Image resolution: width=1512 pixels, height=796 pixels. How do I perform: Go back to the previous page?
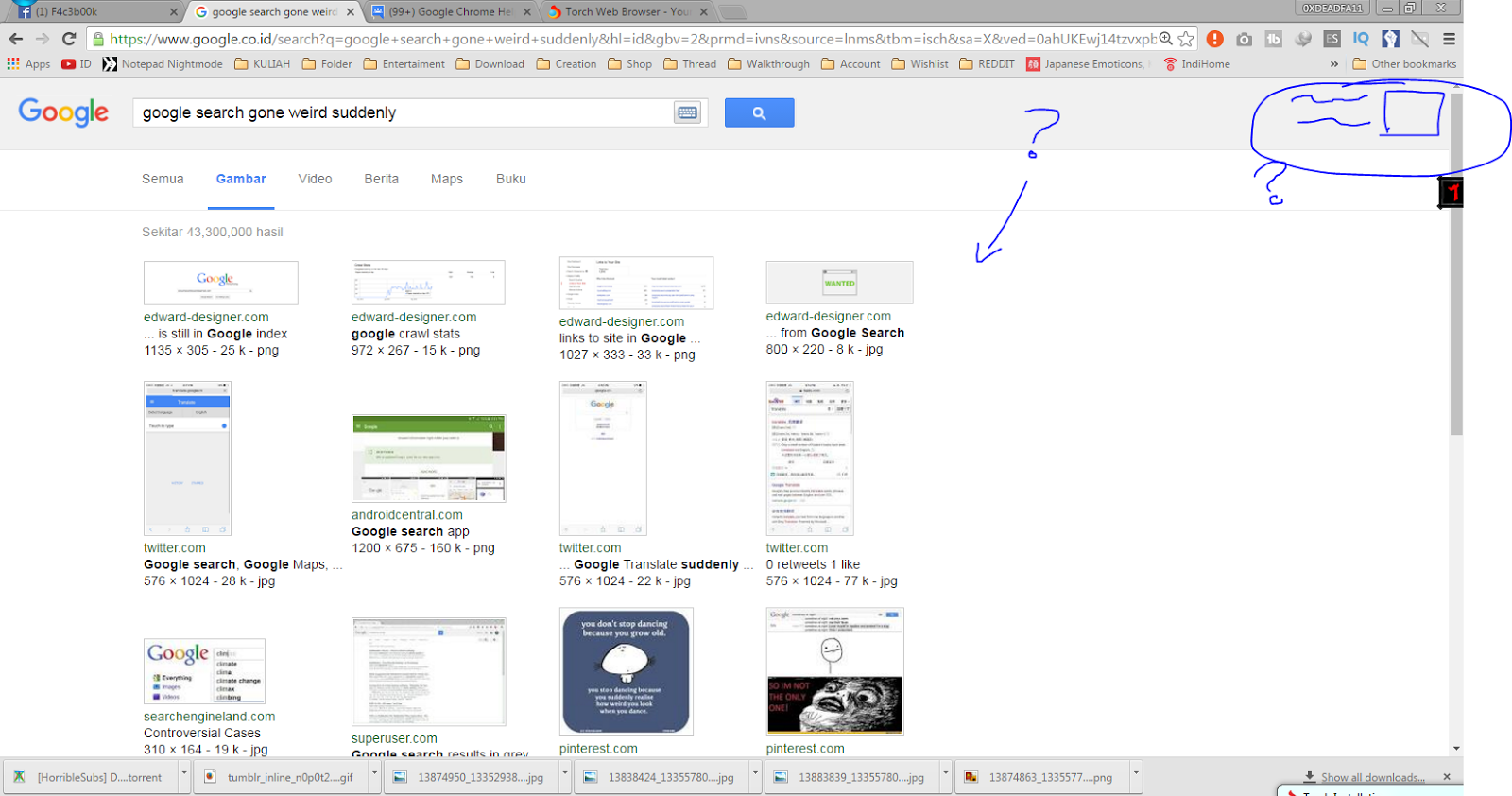16,39
